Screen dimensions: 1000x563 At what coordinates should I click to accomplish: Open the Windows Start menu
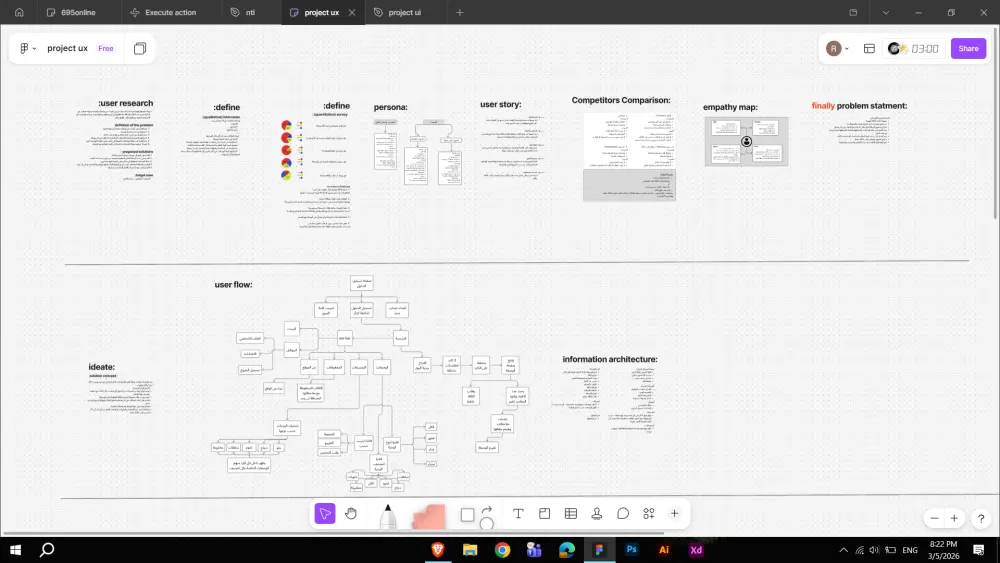[x=15, y=550]
